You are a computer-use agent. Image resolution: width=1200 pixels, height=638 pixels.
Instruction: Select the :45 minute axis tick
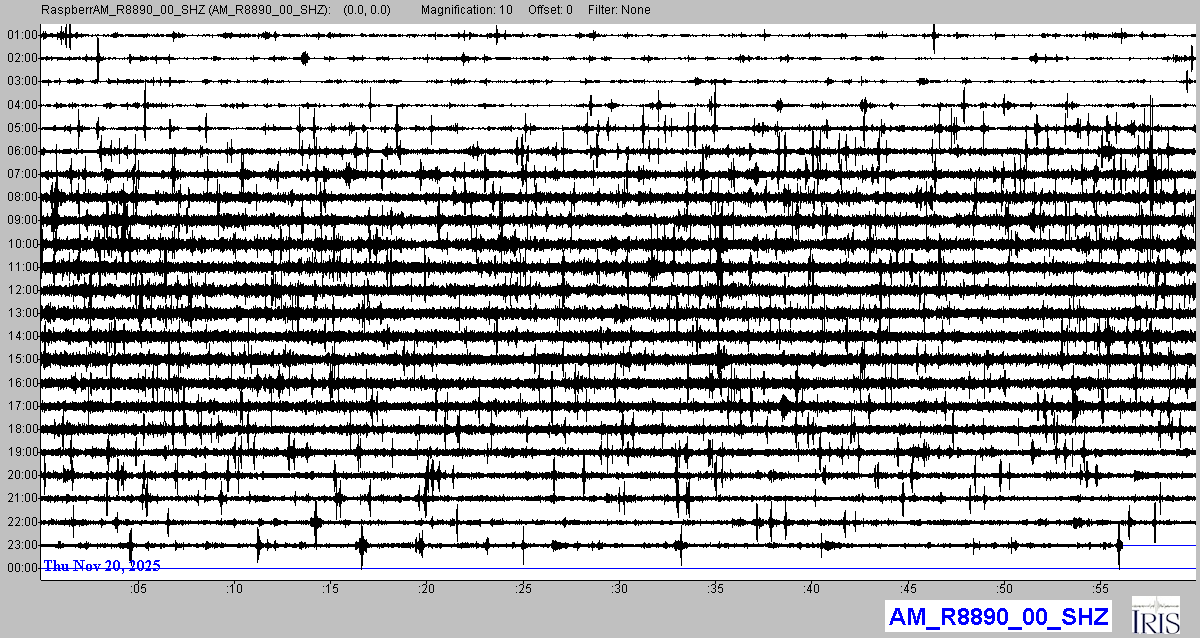point(908,588)
